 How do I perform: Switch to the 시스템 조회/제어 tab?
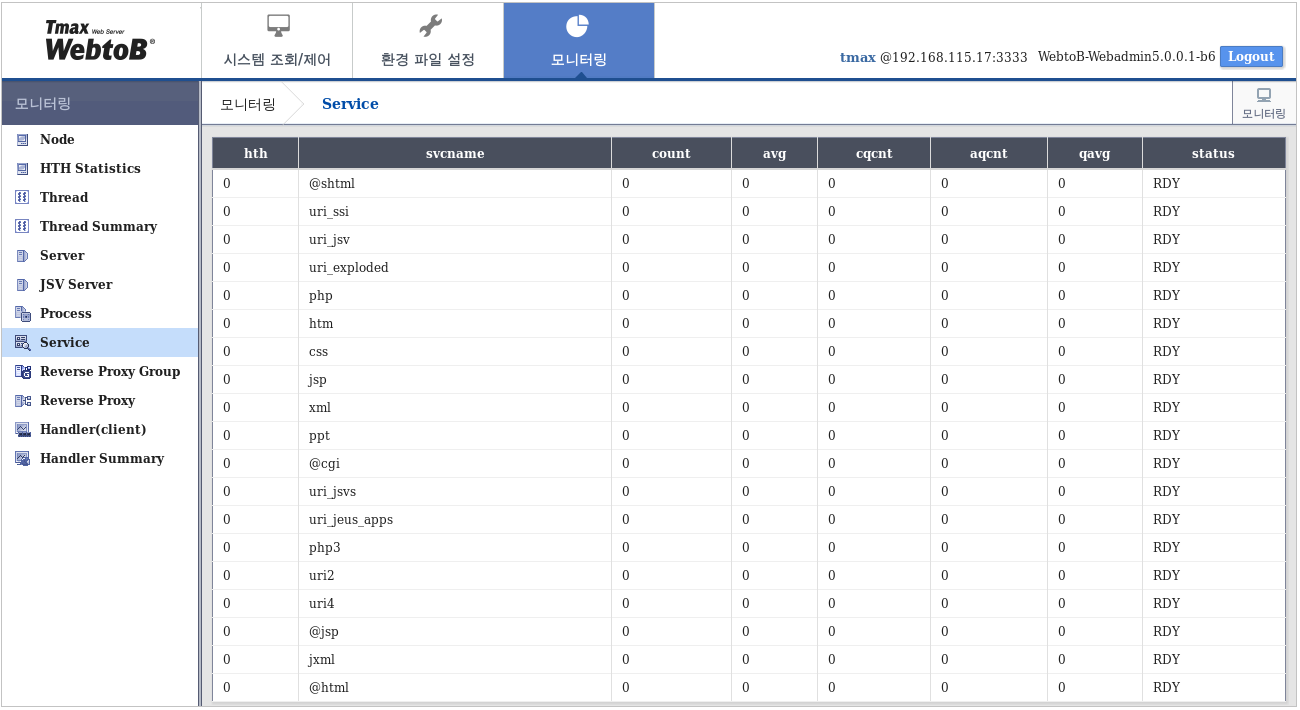click(277, 40)
